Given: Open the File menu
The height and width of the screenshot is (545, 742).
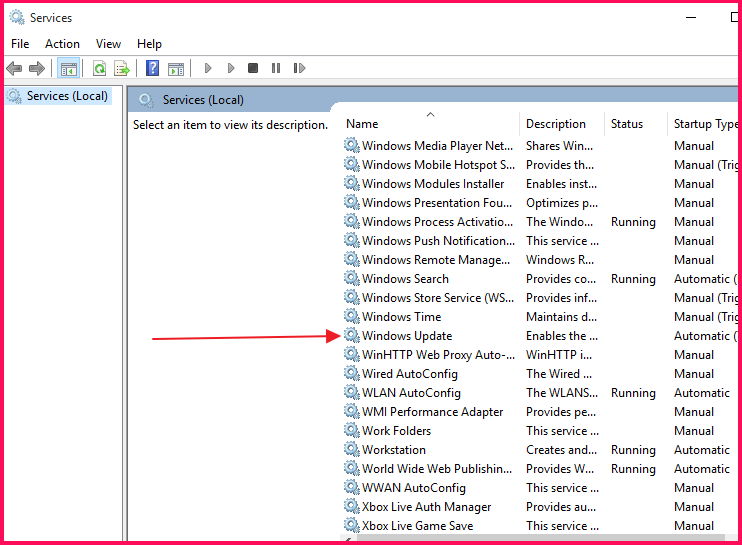Looking at the screenshot, I should click(20, 44).
